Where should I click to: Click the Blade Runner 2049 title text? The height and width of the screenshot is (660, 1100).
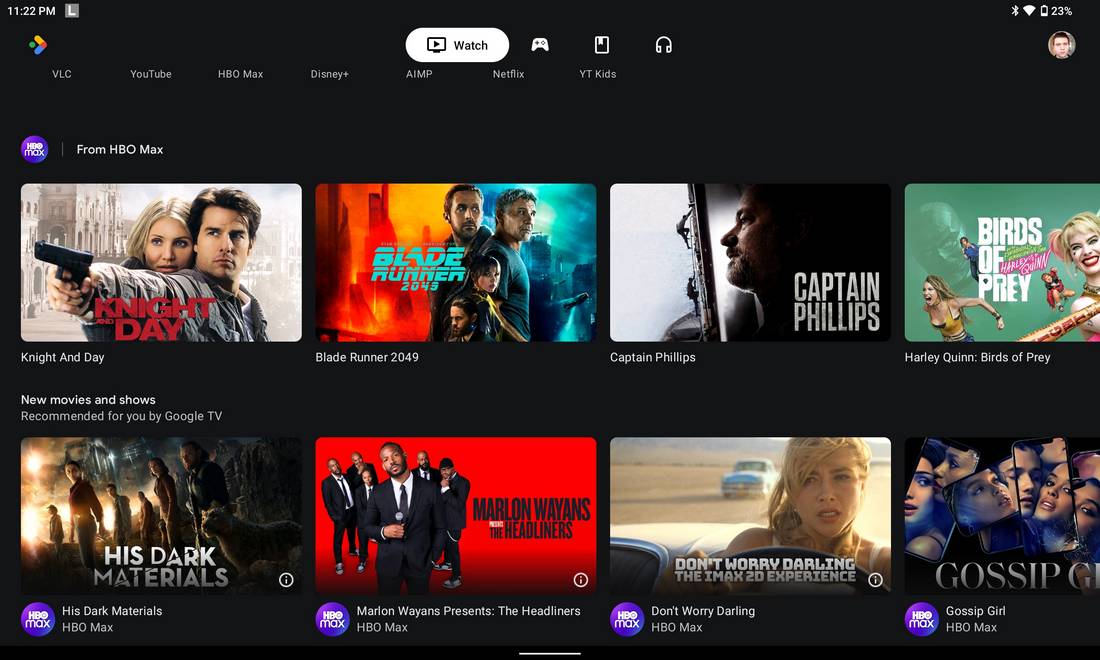tap(367, 357)
